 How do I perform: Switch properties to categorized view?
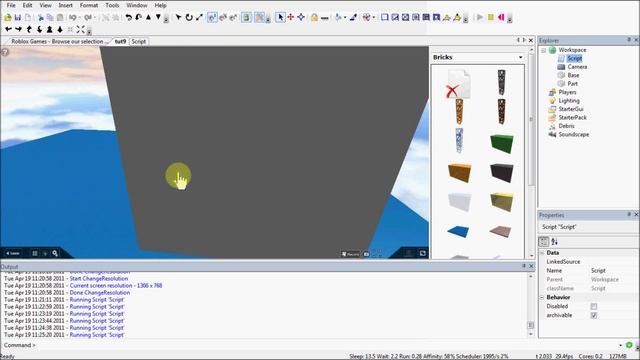[x=544, y=242]
